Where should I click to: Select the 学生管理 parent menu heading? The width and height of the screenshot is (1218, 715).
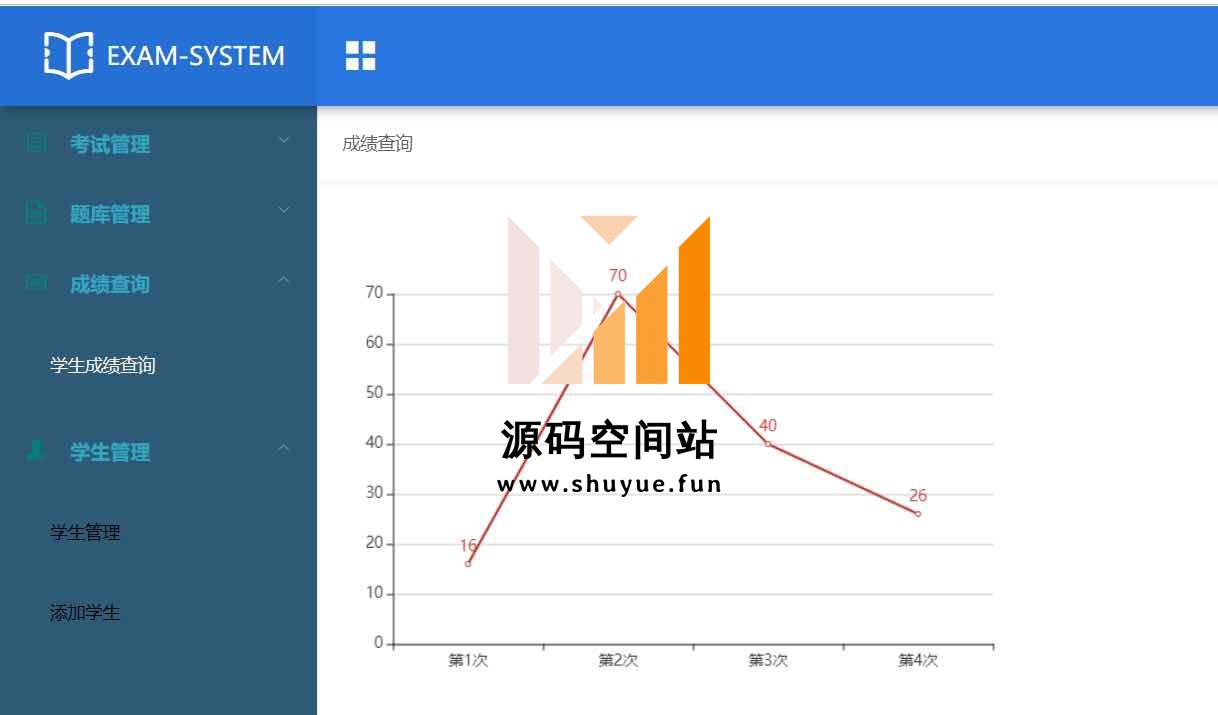pyautogui.click(x=158, y=451)
